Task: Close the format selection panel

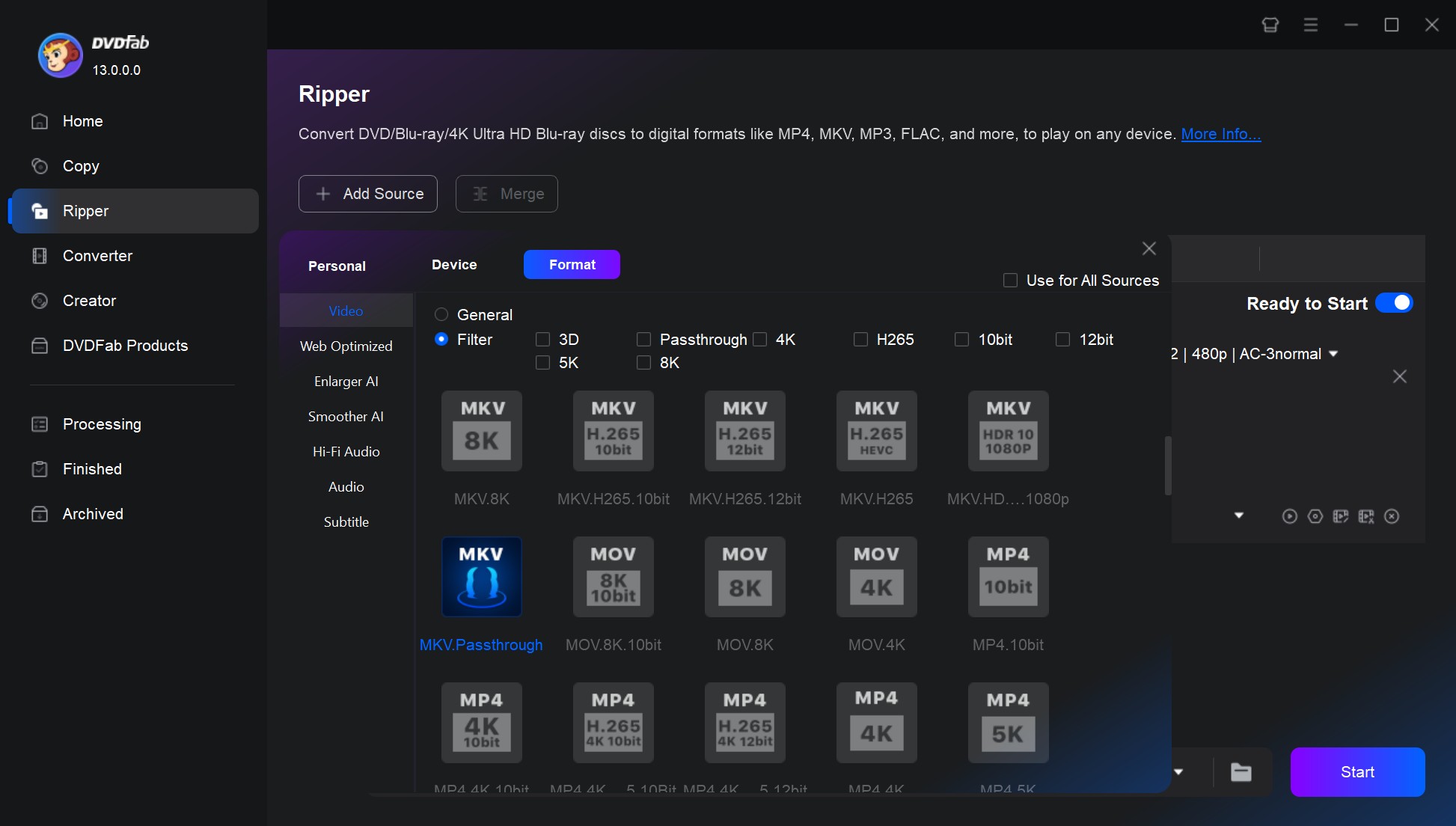Action: point(1149,248)
